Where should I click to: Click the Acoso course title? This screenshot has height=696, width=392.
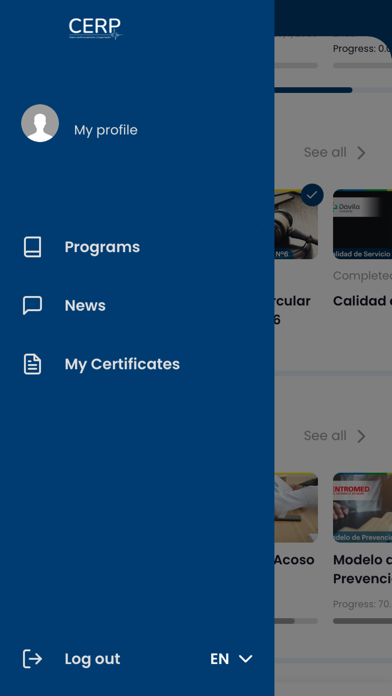294,560
